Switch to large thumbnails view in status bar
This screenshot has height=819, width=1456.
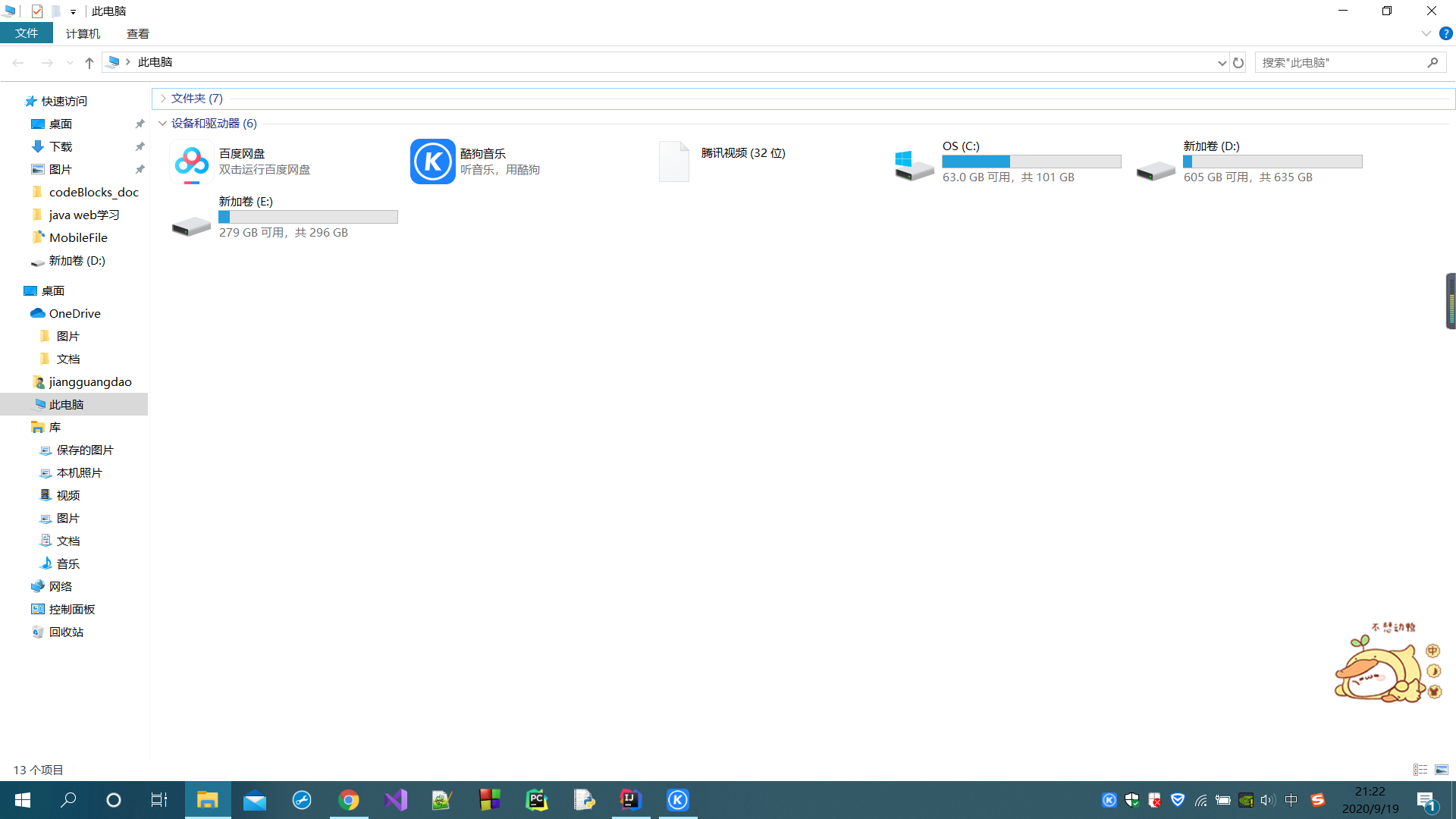1442,770
